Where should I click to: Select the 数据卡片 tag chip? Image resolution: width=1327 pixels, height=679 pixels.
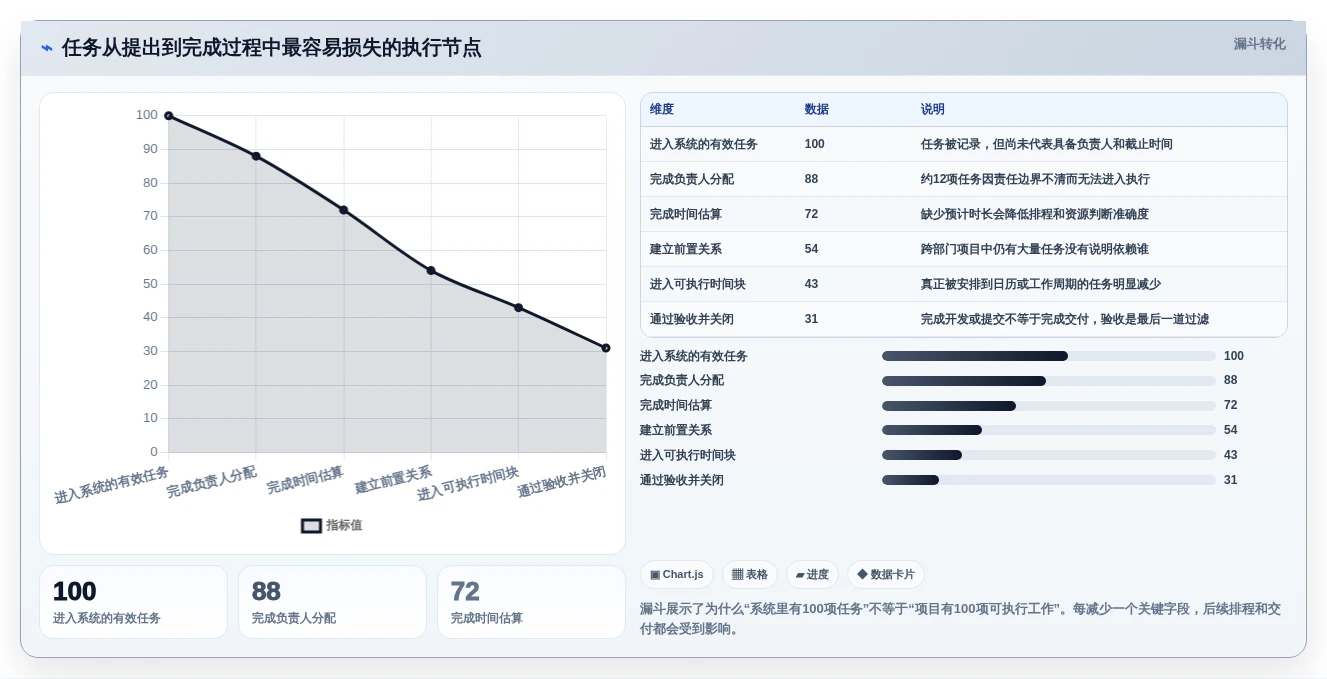886,574
